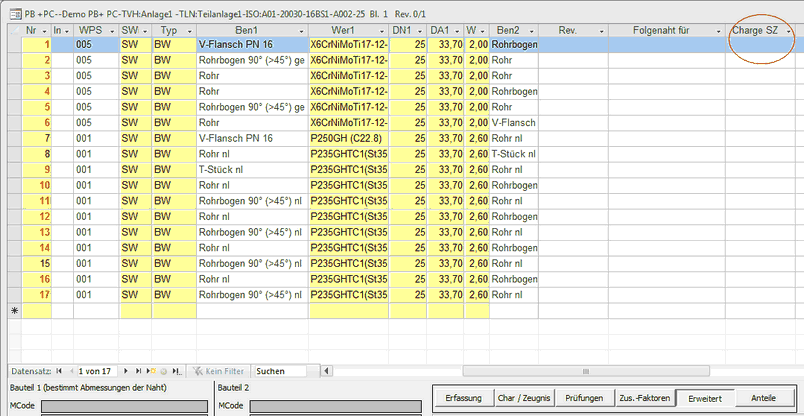Select row 7 V-Flansch PN 16 cell
The height and width of the screenshot is (416, 804).
(251, 138)
